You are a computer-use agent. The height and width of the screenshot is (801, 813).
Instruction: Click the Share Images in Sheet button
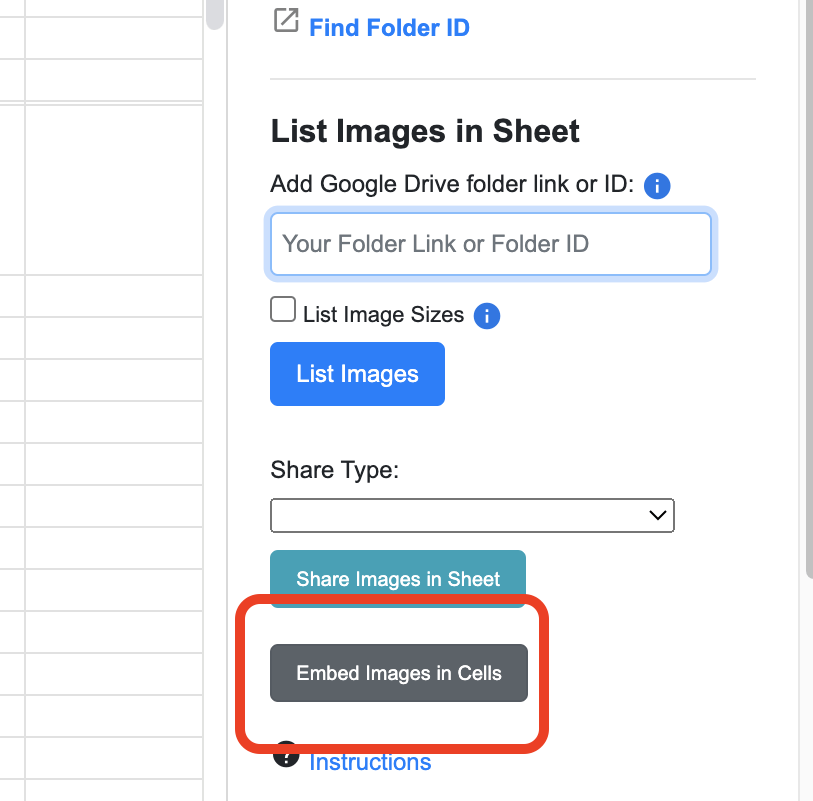coord(398,579)
